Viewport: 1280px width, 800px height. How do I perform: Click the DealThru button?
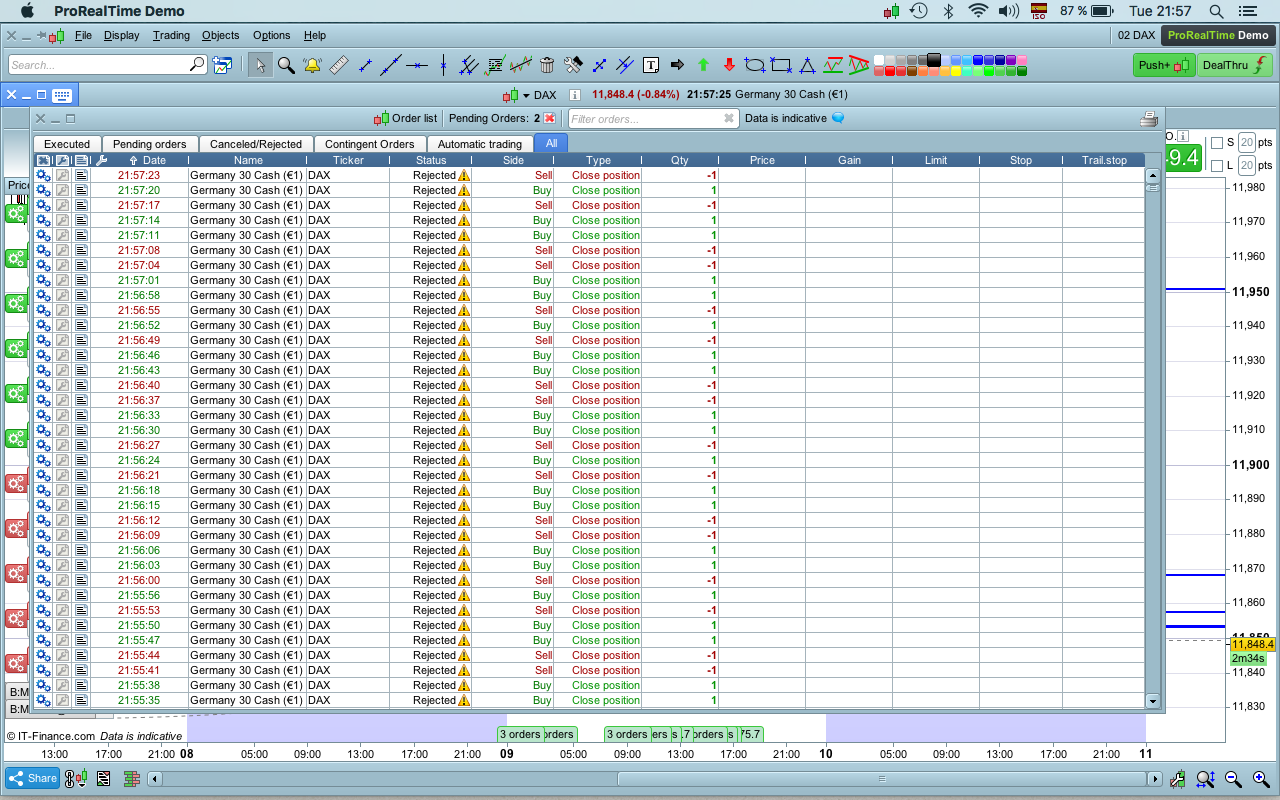[1234, 65]
